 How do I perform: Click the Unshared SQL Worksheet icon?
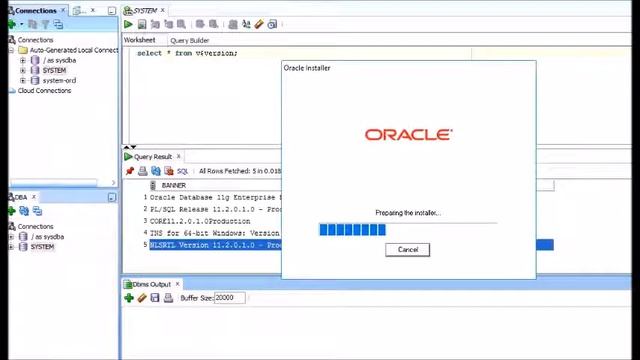point(233,24)
